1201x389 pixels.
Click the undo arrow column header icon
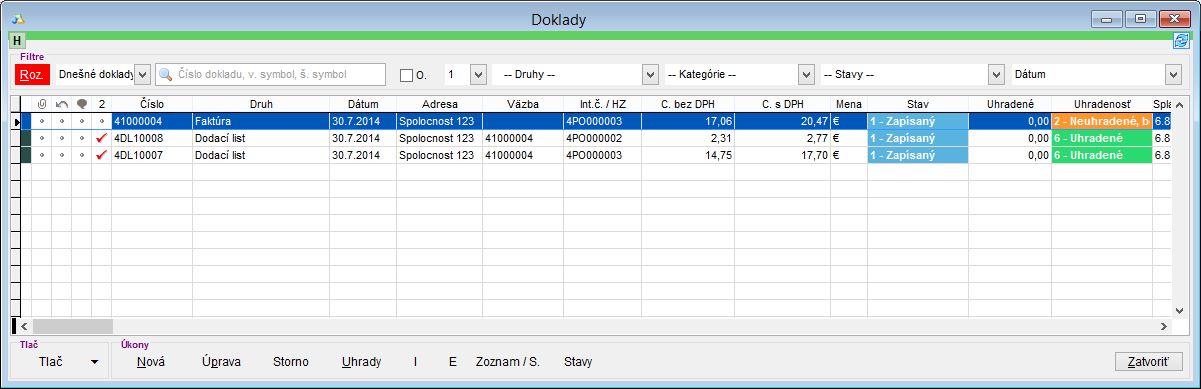[x=62, y=103]
